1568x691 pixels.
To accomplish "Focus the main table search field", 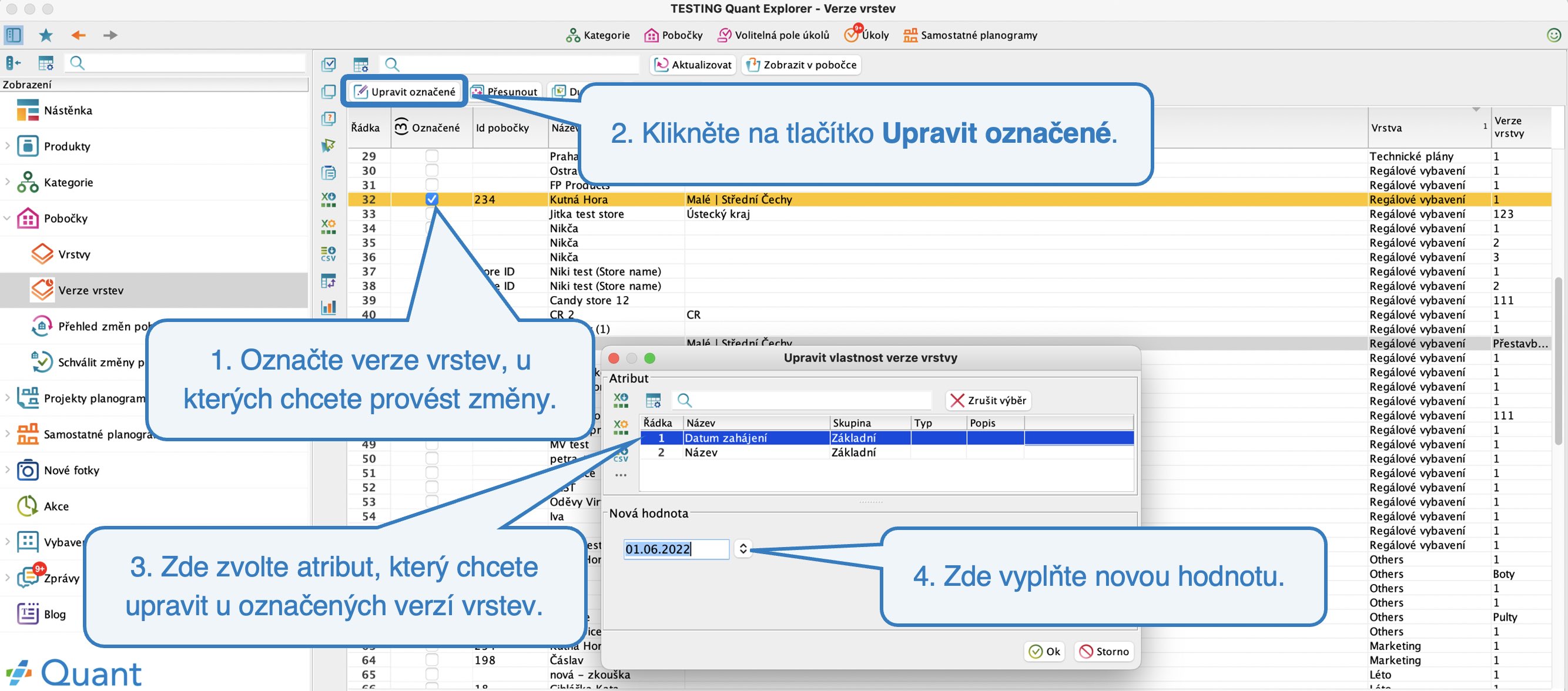I will click(510, 65).
